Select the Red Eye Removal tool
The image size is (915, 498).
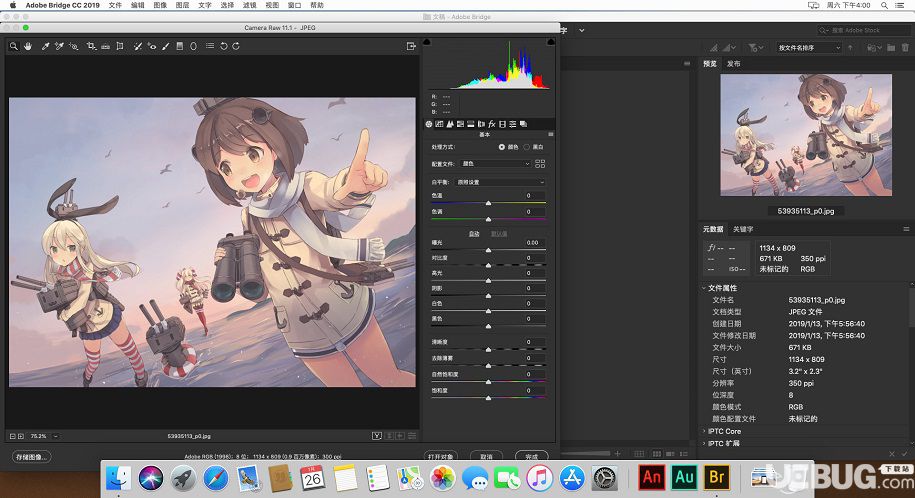point(152,46)
